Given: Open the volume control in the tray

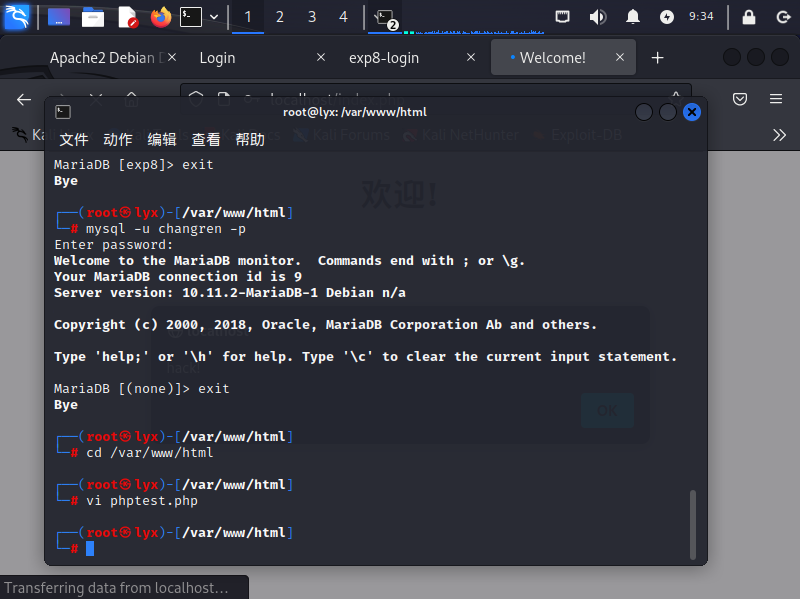Looking at the screenshot, I should coord(597,17).
